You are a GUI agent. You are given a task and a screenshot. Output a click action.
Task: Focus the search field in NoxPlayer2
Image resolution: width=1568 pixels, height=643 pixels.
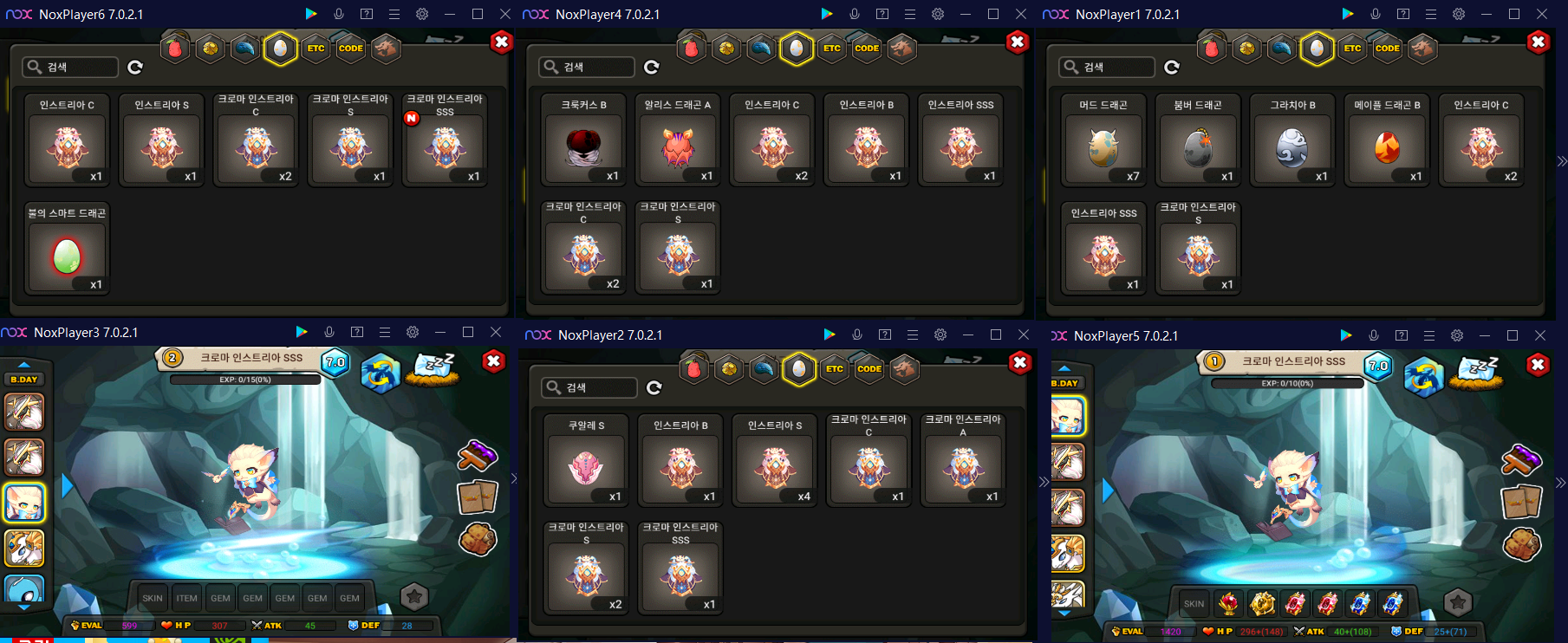click(589, 387)
